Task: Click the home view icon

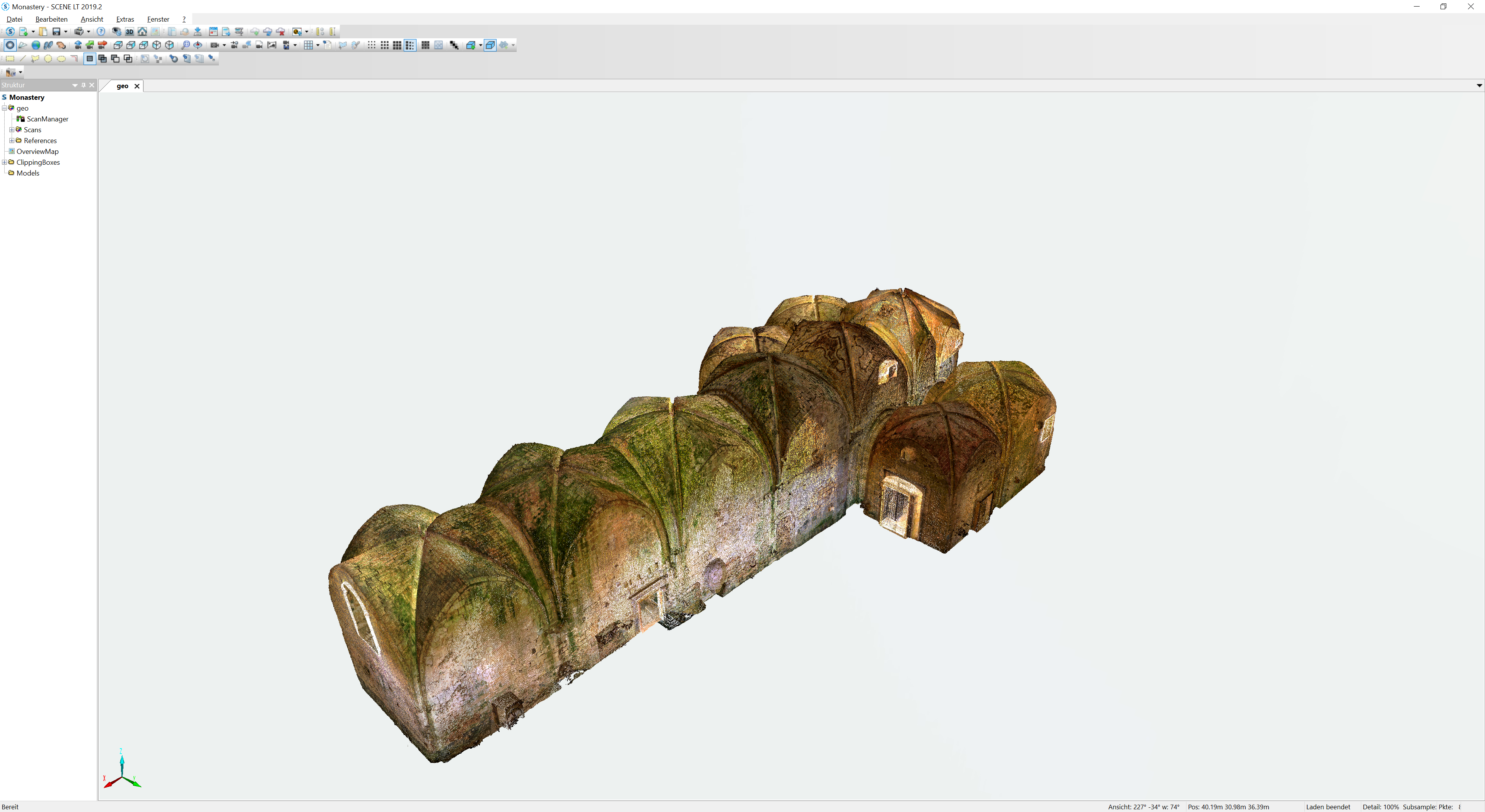Action: pyautogui.click(x=142, y=32)
